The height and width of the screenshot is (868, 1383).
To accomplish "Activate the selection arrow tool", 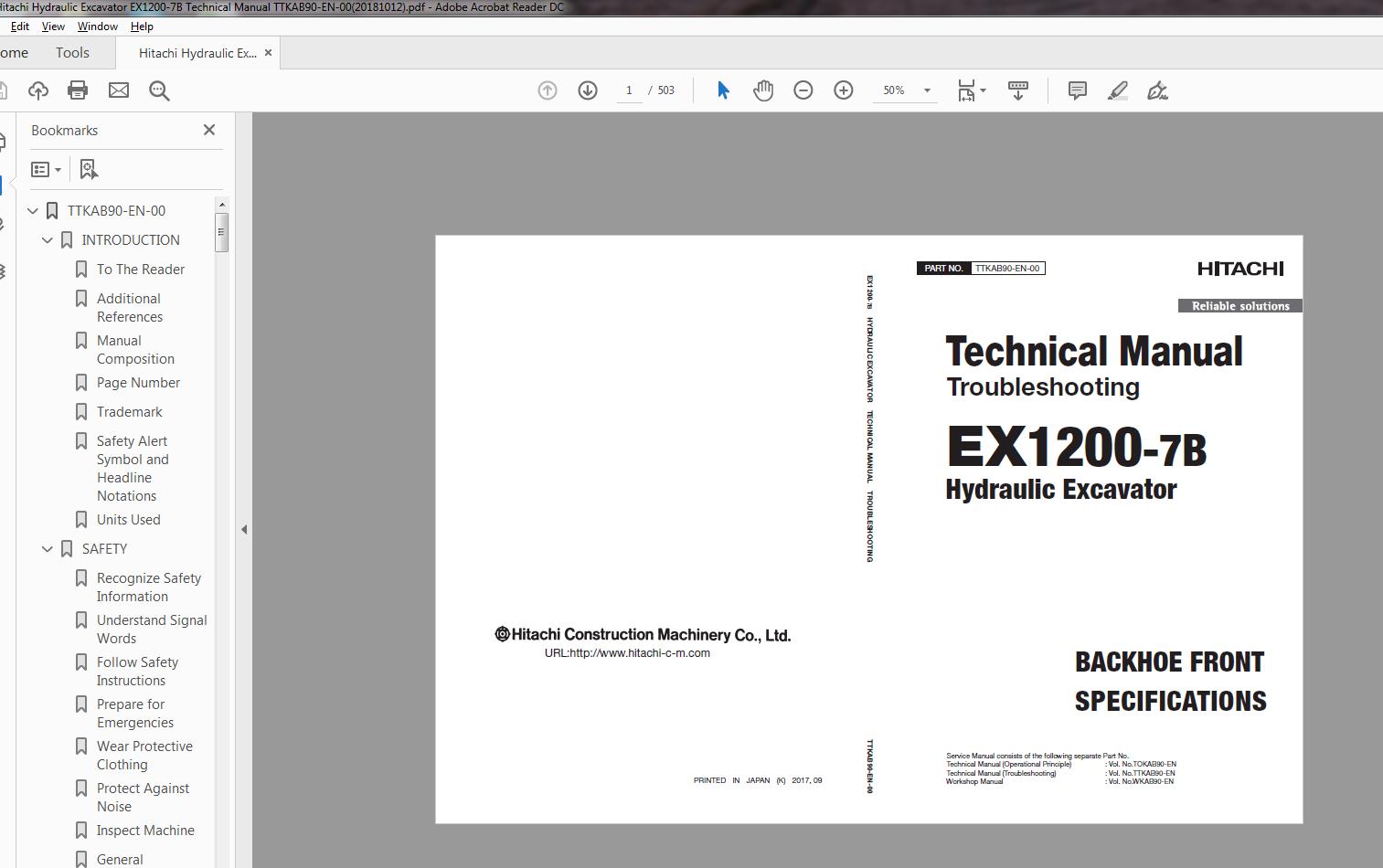I will tap(723, 90).
